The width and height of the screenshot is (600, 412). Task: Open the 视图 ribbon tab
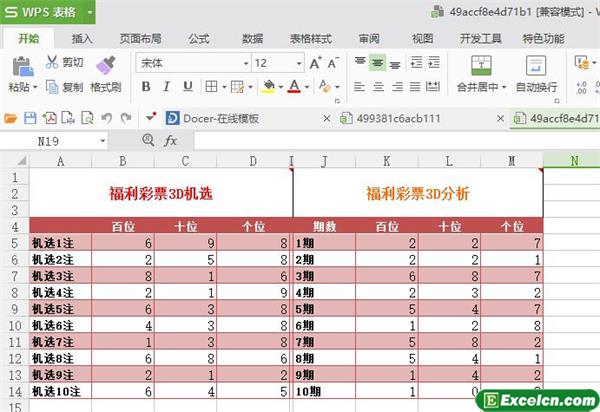click(423, 38)
